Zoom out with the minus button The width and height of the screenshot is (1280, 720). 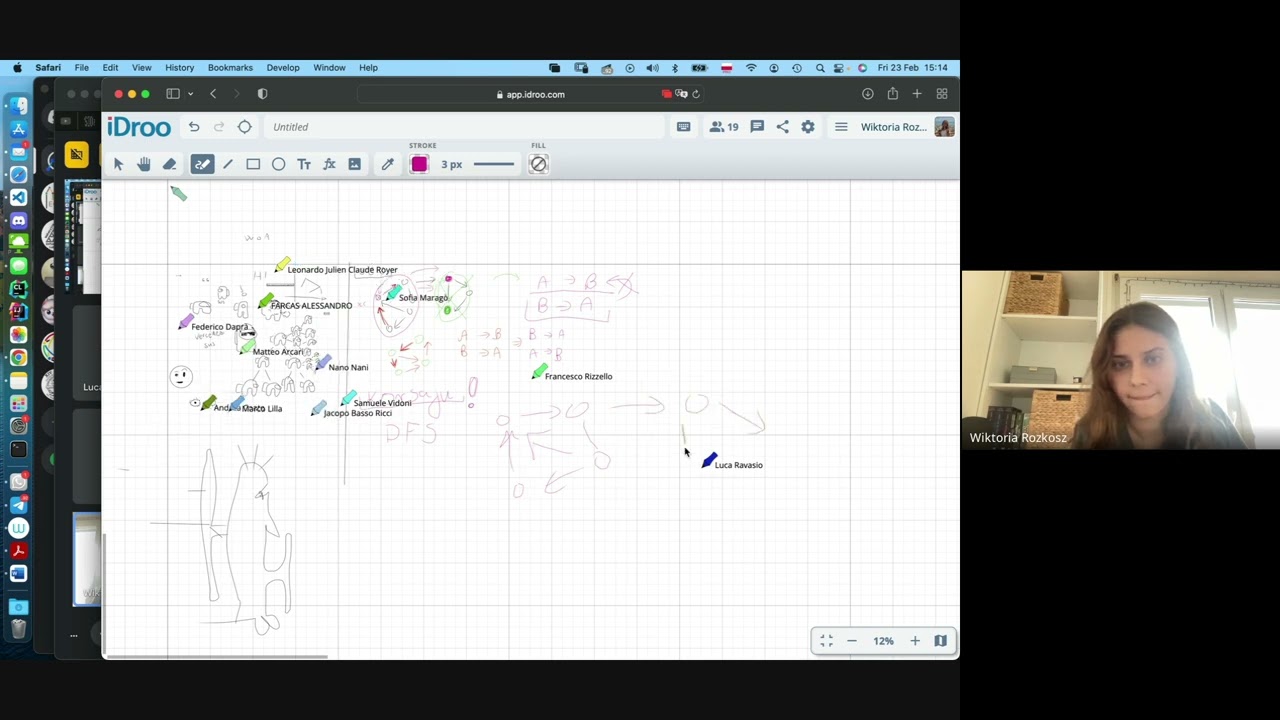(852, 641)
